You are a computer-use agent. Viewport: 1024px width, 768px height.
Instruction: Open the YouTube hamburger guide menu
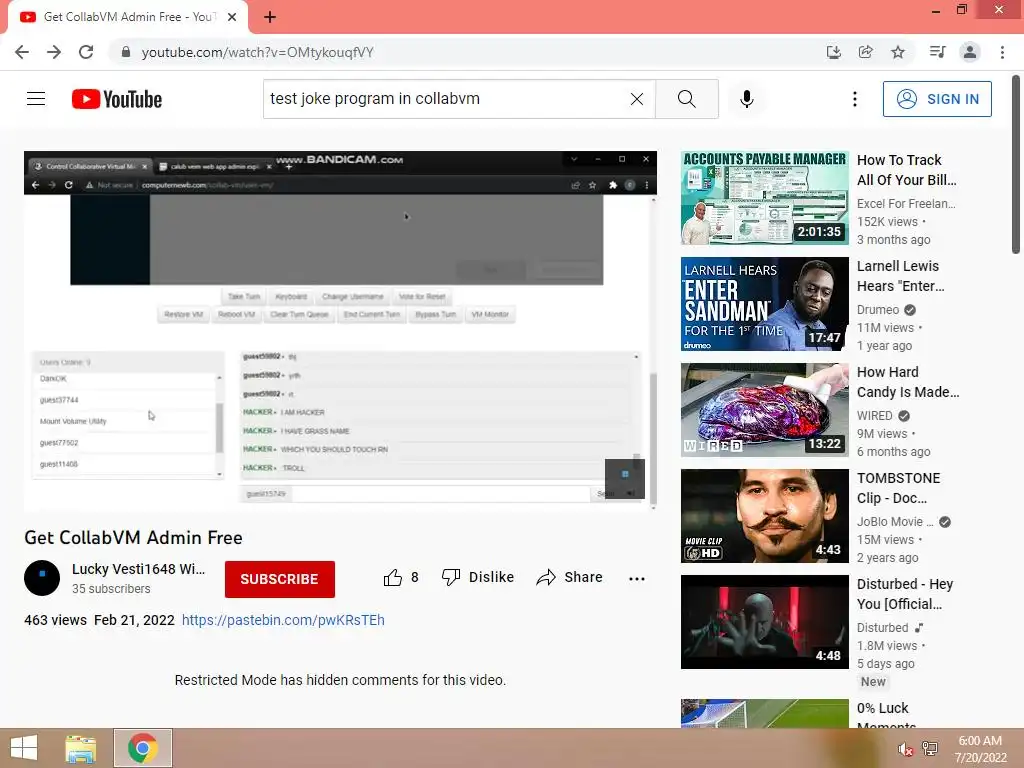(x=36, y=99)
